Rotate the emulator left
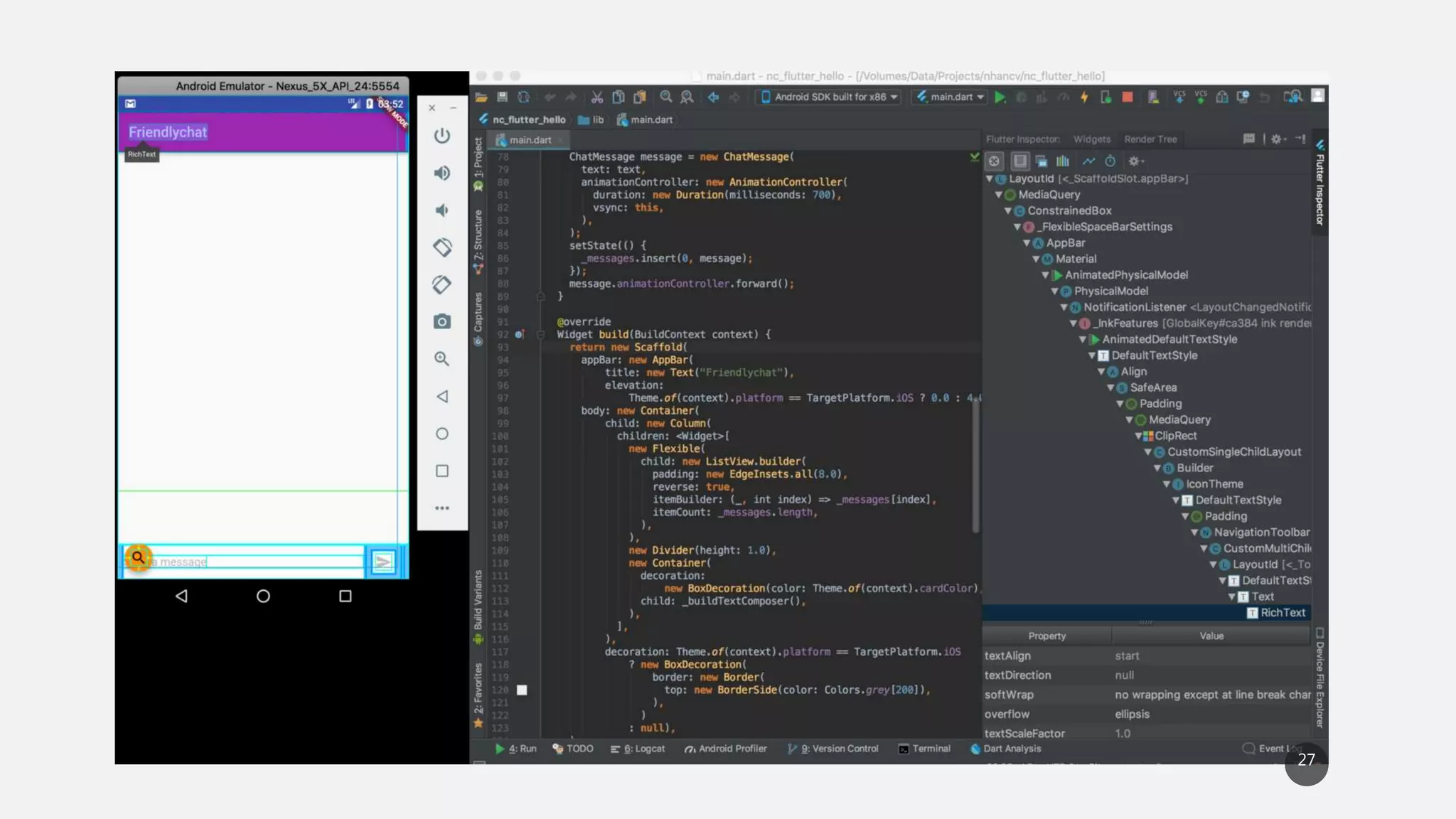The height and width of the screenshot is (819, 1456). 441,247
